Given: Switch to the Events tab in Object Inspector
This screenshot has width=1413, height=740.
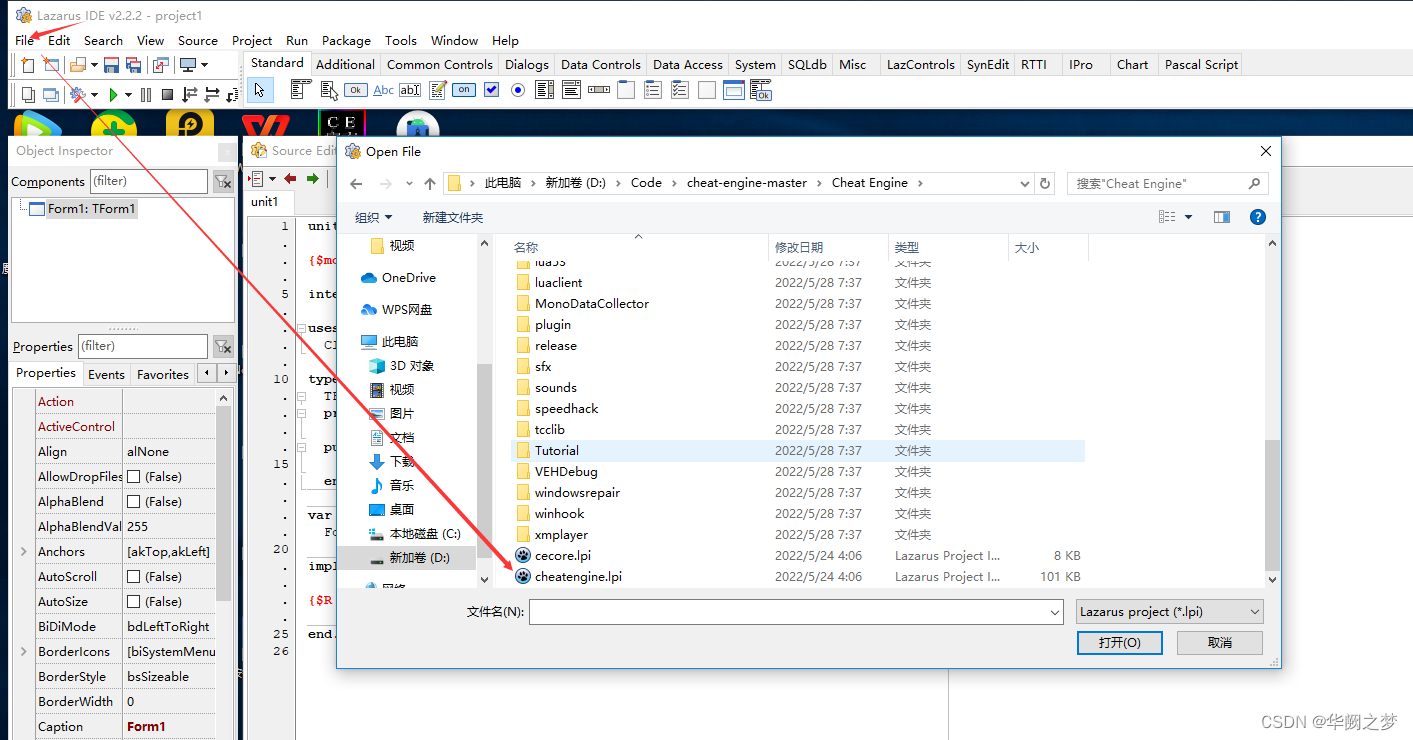Looking at the screenshot, I should pyautogui.click(x=106, y=374).
